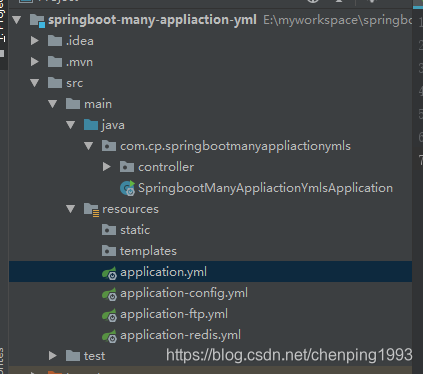Select the test folder label
This screenshot has width=423, height=374.
pos(94,356)
